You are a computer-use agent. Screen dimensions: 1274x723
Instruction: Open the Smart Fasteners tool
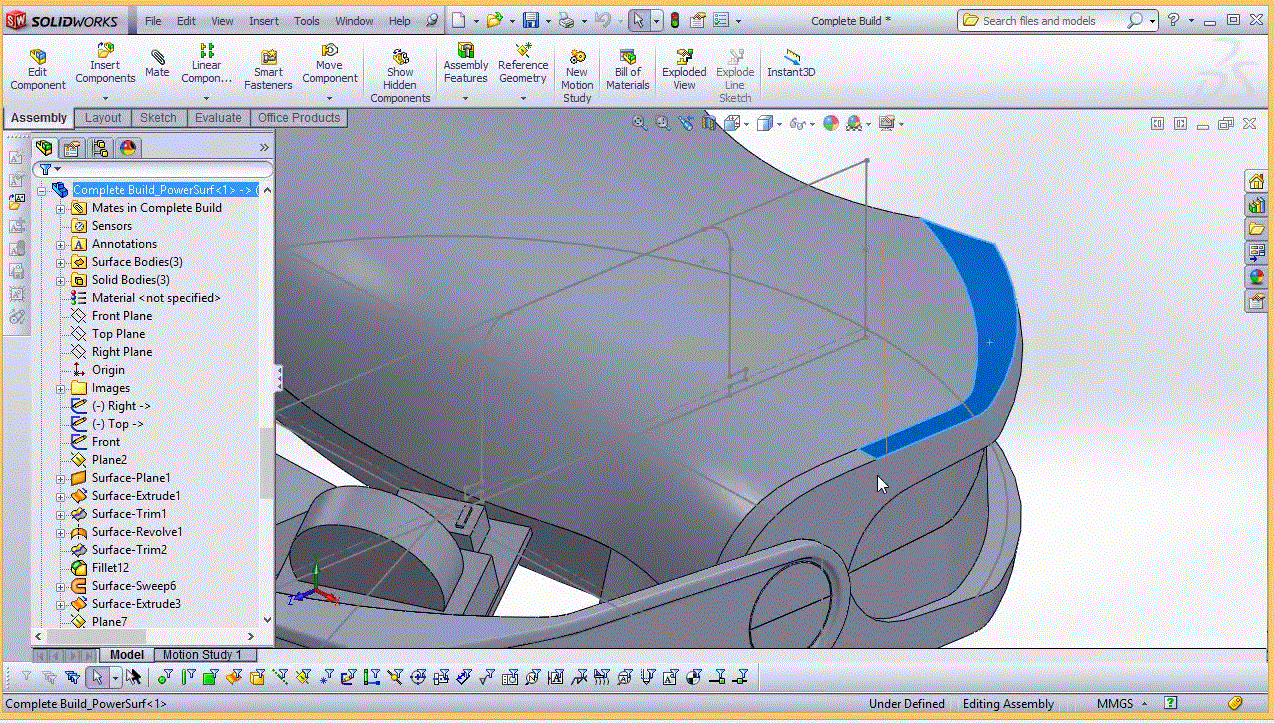(268, 70)
